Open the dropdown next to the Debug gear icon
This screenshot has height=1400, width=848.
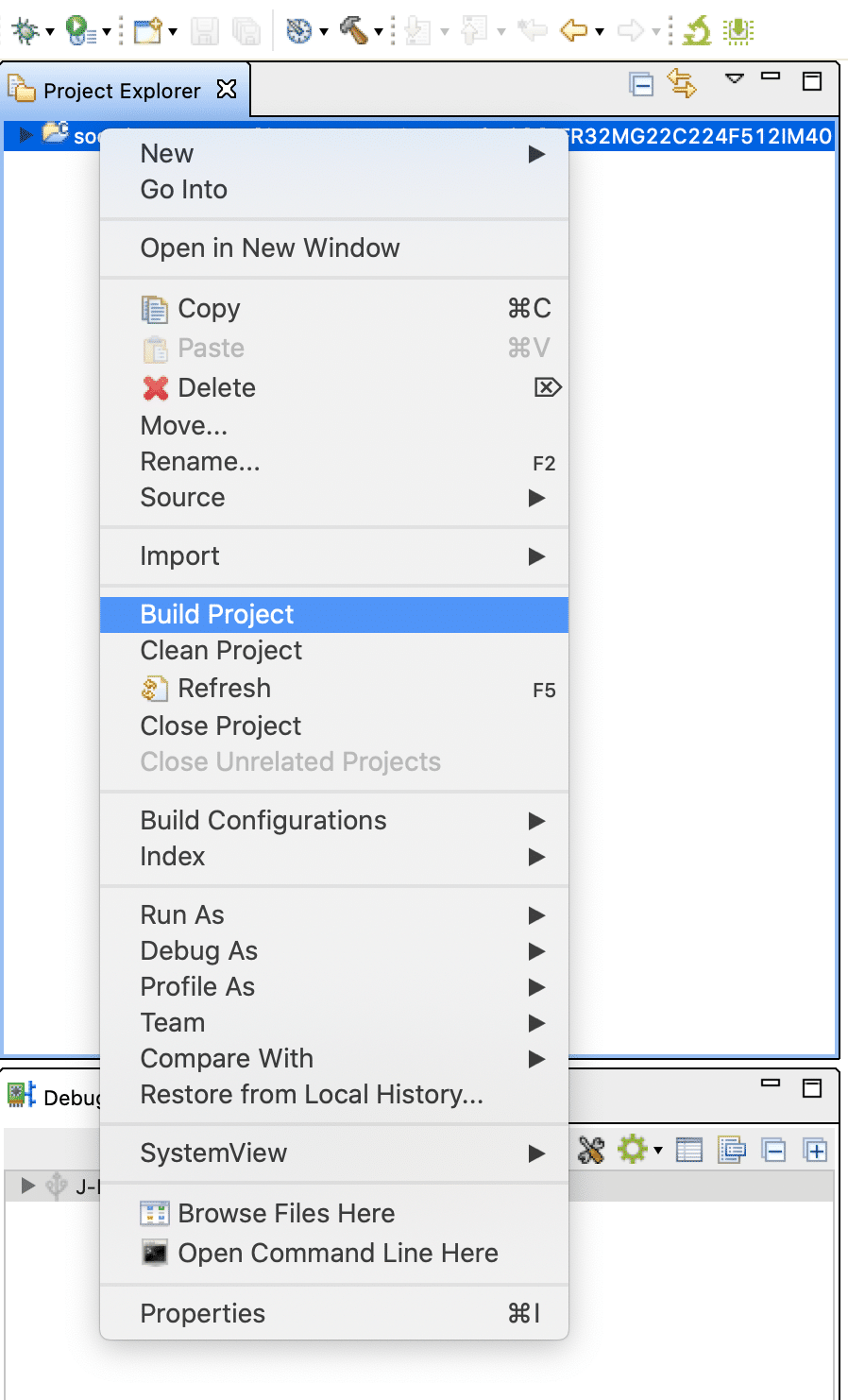click(657, 1151)
